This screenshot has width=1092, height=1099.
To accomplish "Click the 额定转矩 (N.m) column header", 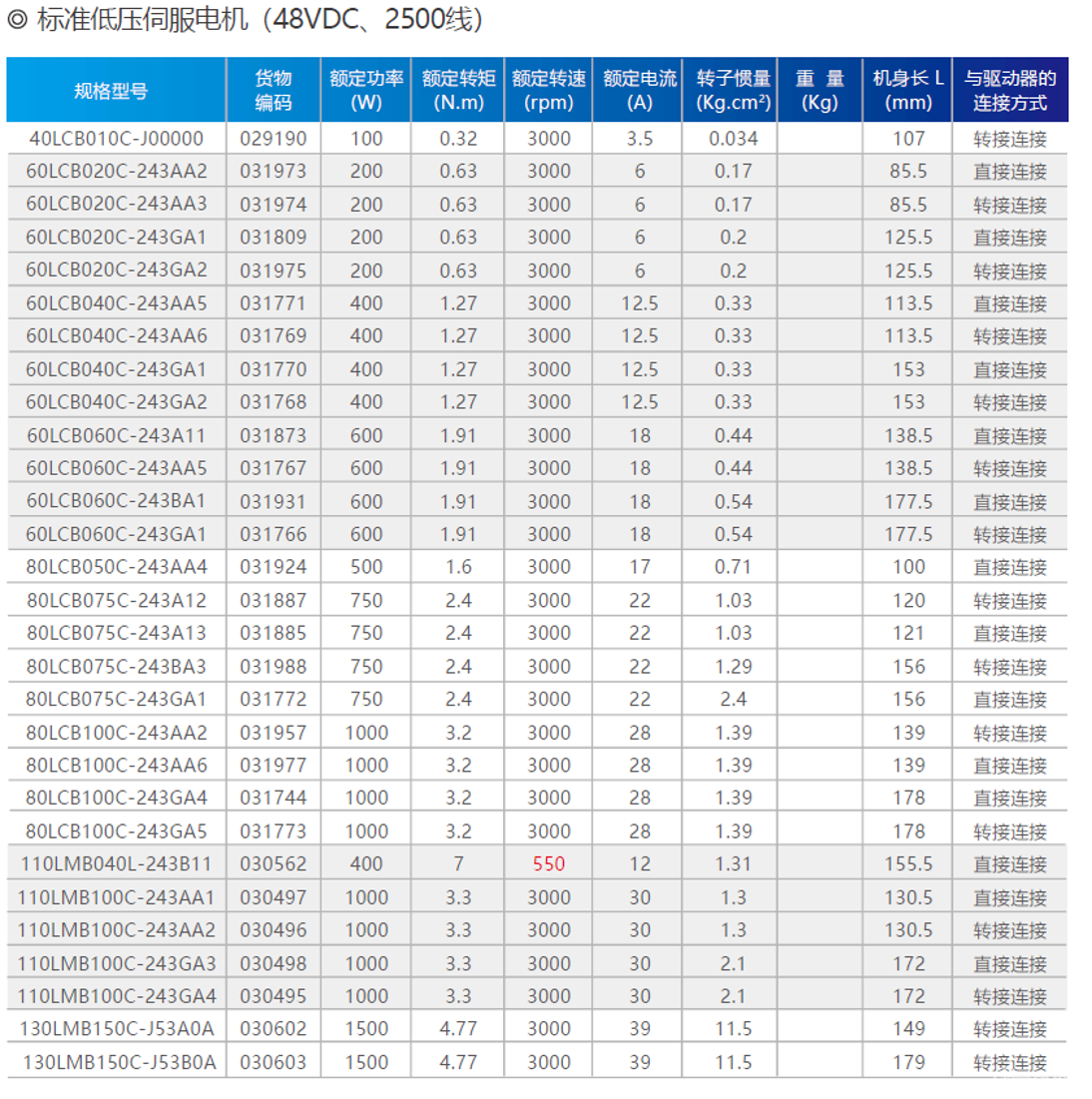I will coord(458,90).
